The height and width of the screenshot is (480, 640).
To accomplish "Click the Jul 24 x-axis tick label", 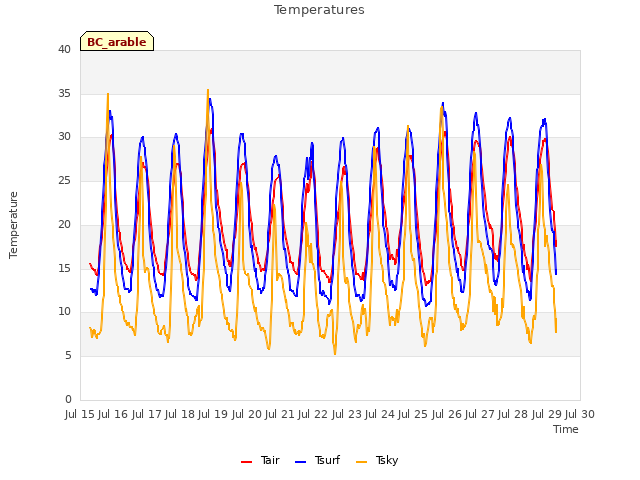I will tap(380, 414).
